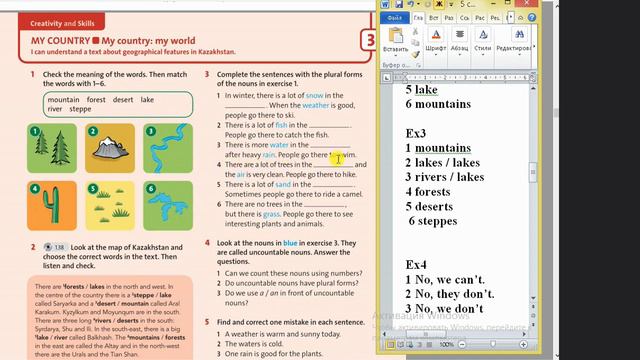Click the 'Ex4' heading in Word document
The height and width of the screenshot is (360, 640).
416,264
